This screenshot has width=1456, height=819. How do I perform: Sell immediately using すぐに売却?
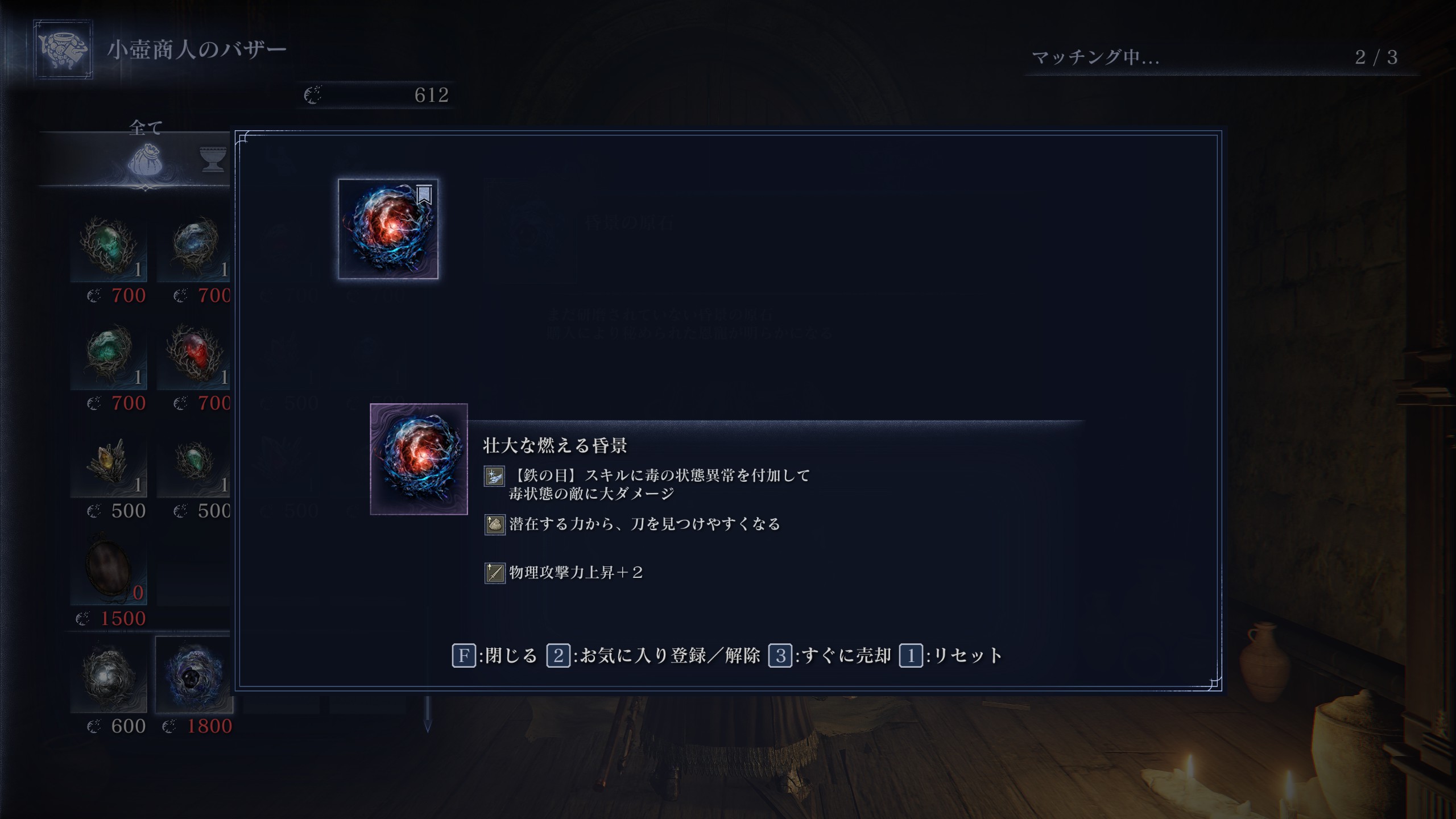829,656
